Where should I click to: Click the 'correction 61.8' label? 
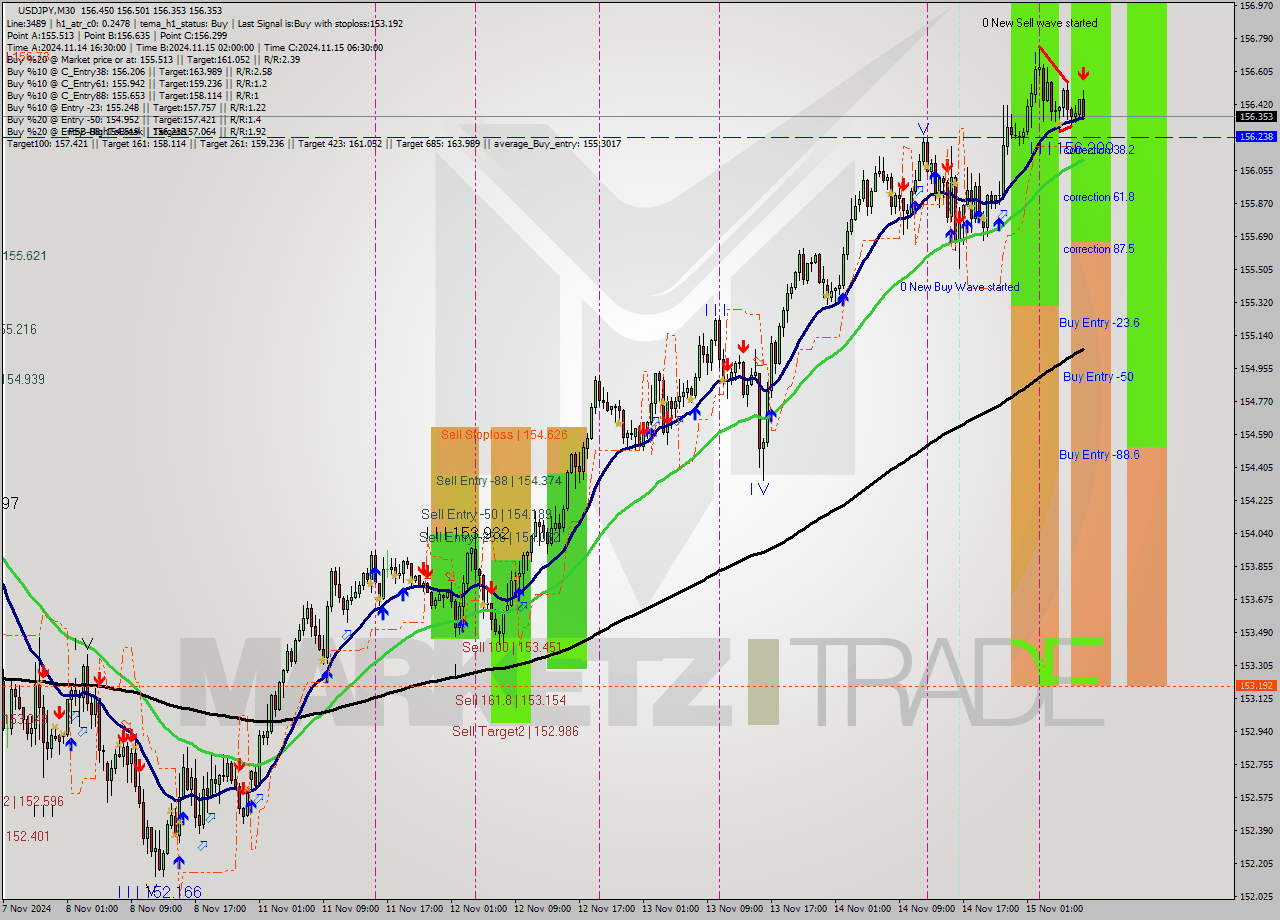pyautogui.click(x=1098, y=197)
